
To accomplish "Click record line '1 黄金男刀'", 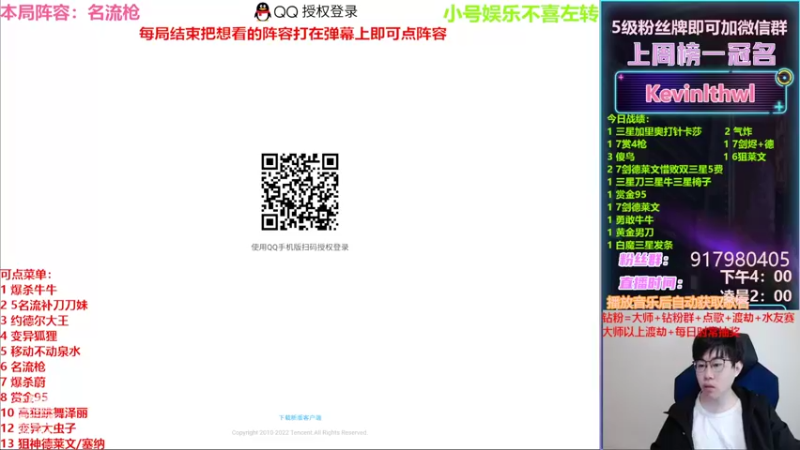I will click(x=630, y=232).
